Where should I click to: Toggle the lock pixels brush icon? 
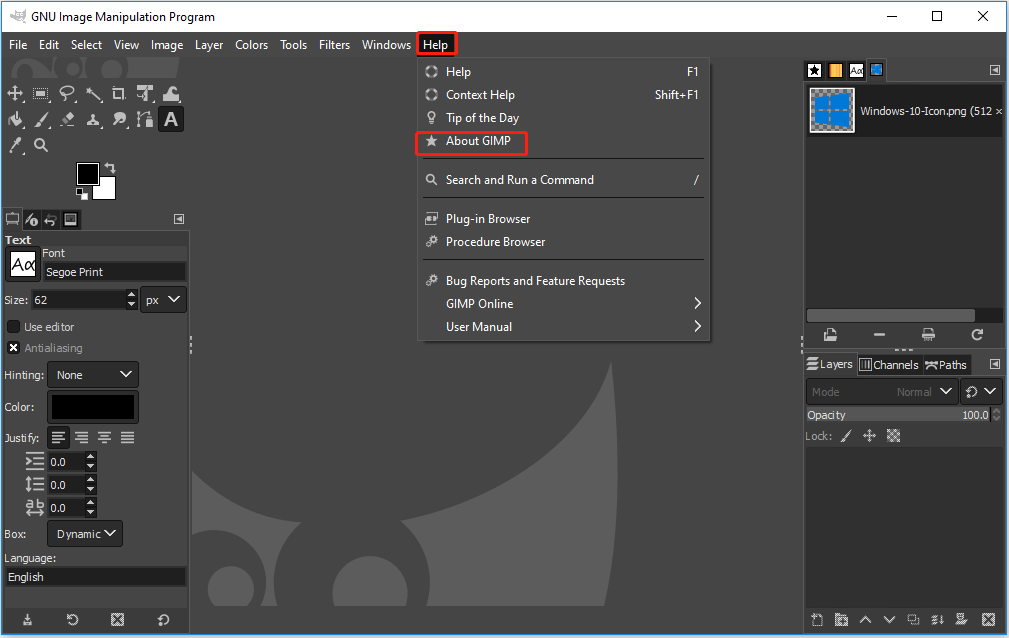pyautogui.click(x=846, y=436)
